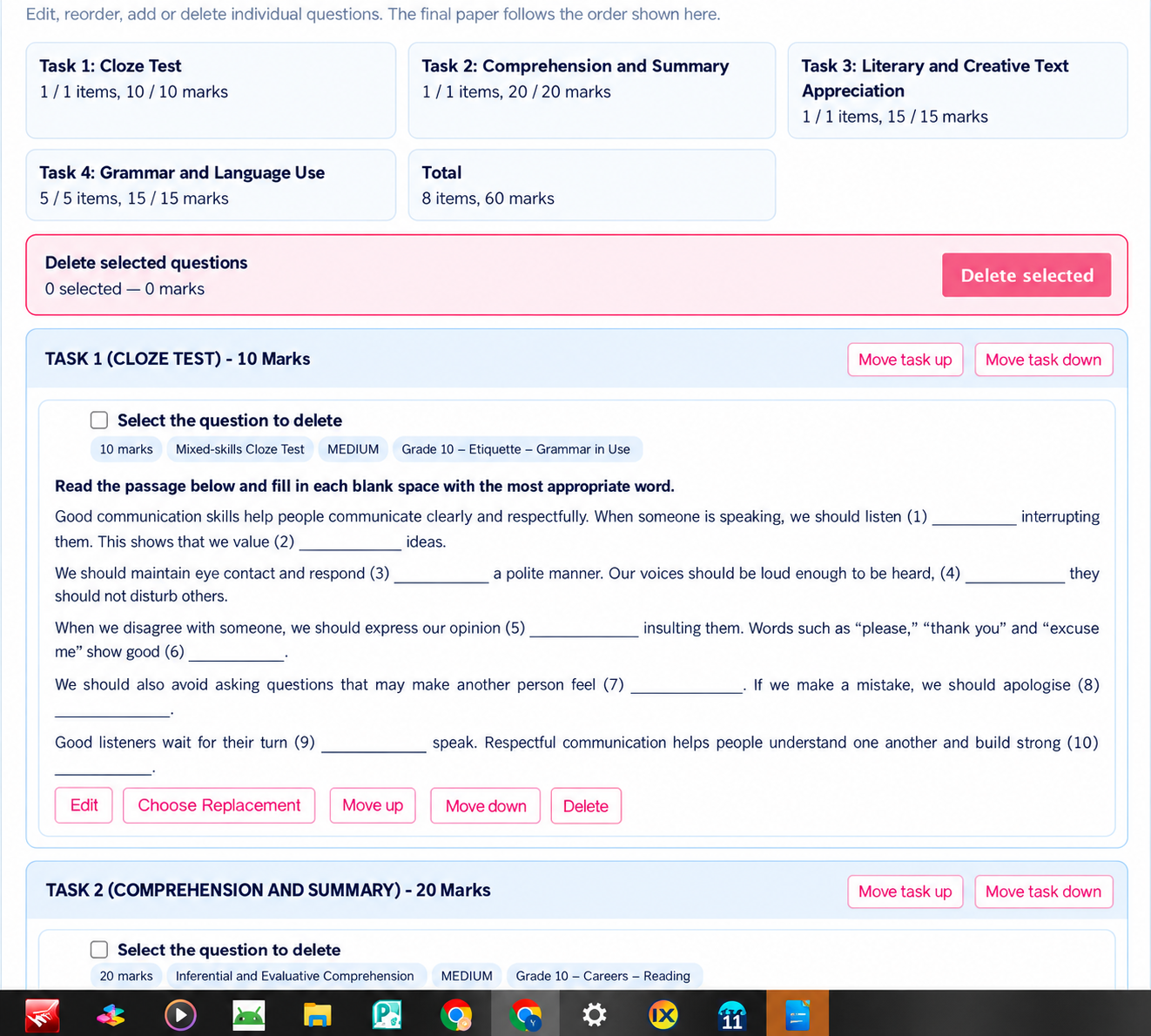
Task: Select the Task 4: Grammar and Language Use card
Action: point(211,185)
